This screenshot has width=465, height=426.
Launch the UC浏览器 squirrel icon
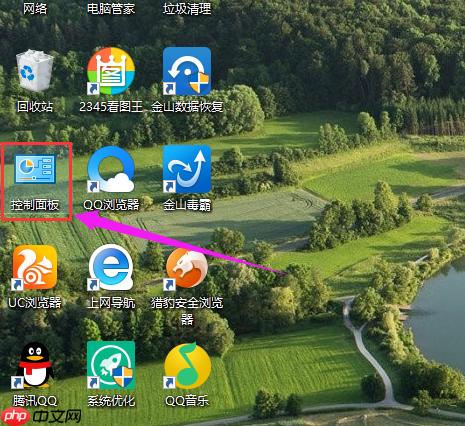(35, 267)
